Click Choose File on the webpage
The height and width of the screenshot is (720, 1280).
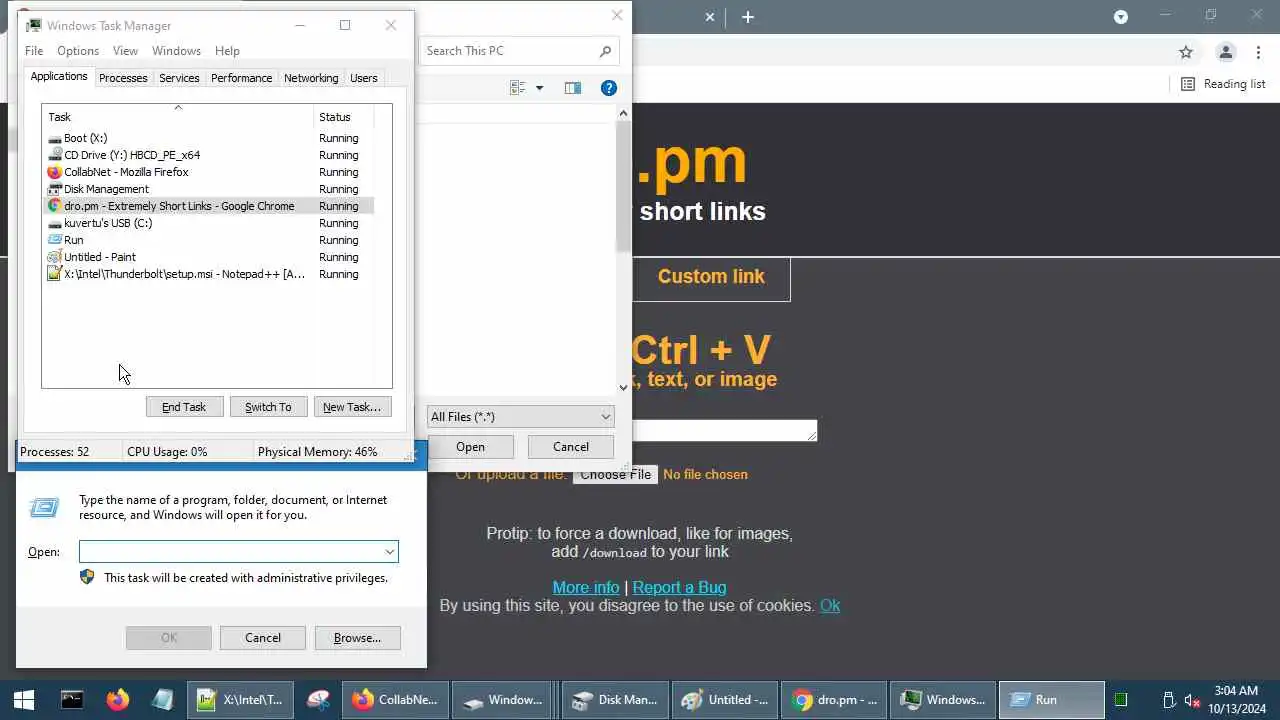615,474
